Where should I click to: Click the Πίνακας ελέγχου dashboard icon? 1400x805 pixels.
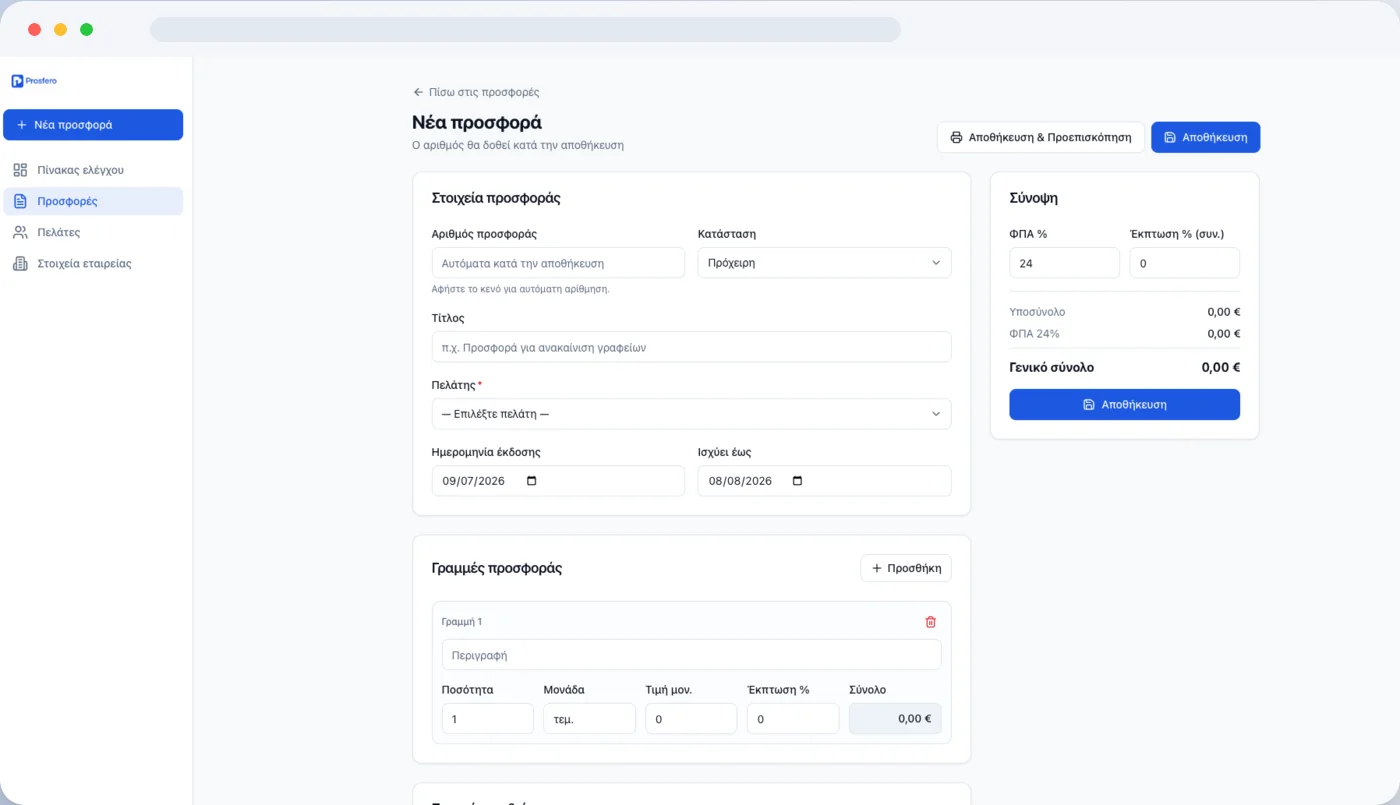pyautogui.click(x=20, y=170)
